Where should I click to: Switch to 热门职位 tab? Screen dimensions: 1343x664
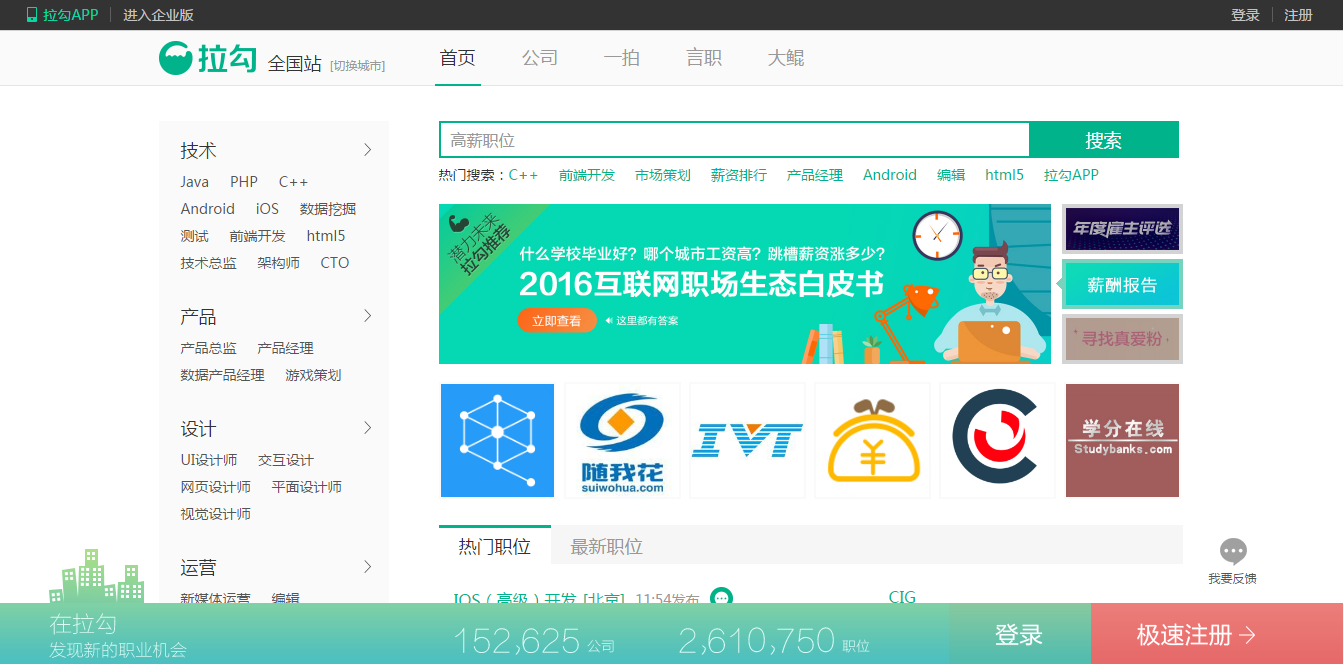pos(495,546)
